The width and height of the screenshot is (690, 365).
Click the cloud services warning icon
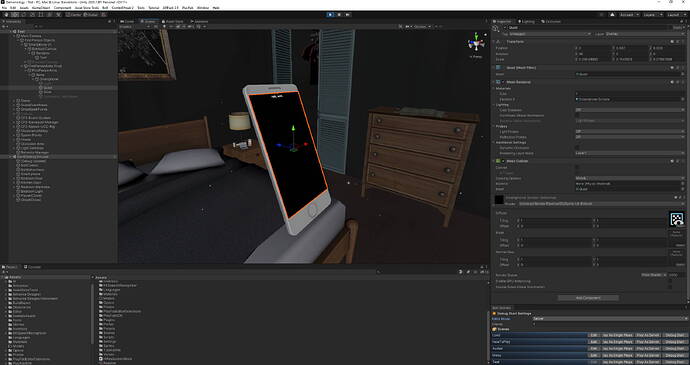point(612,15)
